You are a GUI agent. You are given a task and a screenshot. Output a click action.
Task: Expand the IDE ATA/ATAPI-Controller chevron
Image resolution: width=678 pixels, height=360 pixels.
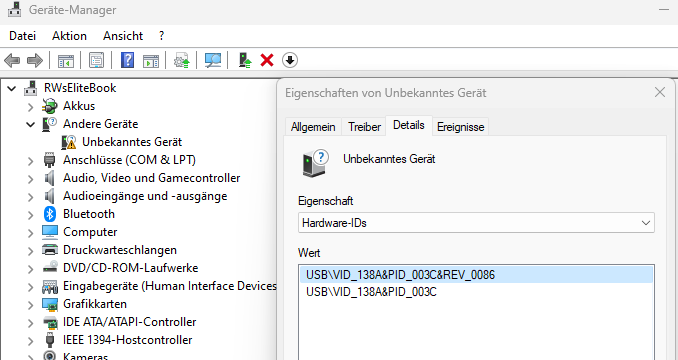pos(30,323)
